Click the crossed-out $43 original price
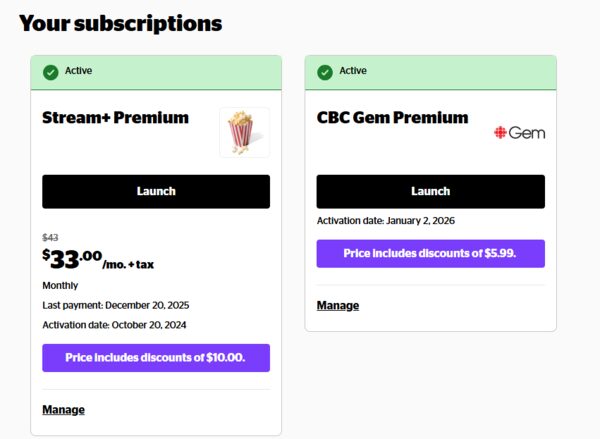Screen dimensions: 600x439 pyautogui.click(x=50, y=237)
